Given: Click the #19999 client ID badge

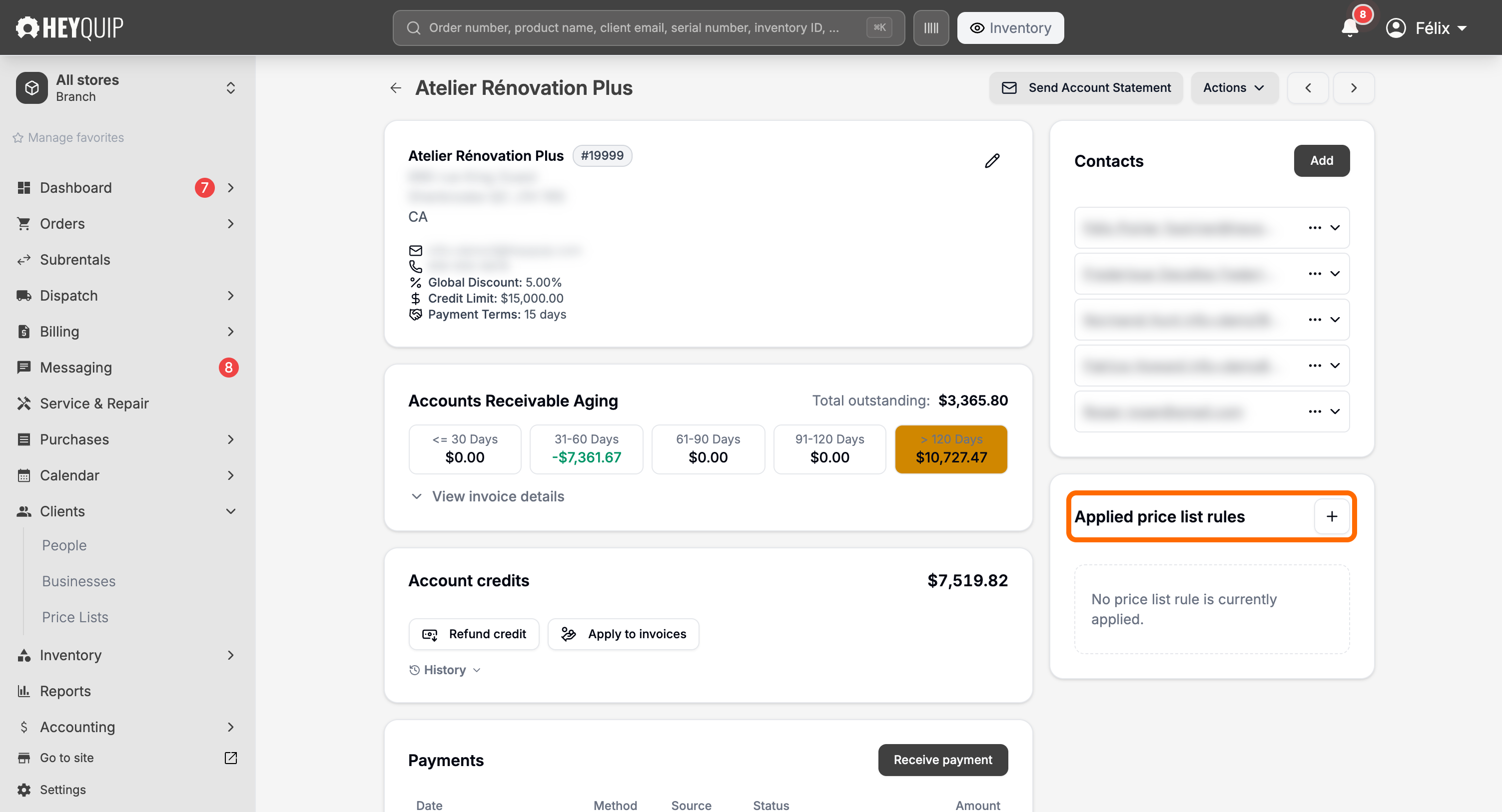Looking at the screenshot, I should click(x=602, y=156).
